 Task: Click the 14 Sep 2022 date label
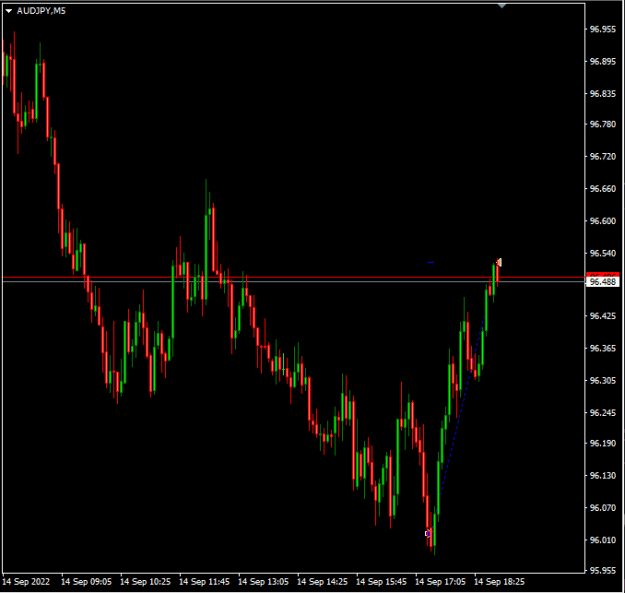tap(26, 582)
